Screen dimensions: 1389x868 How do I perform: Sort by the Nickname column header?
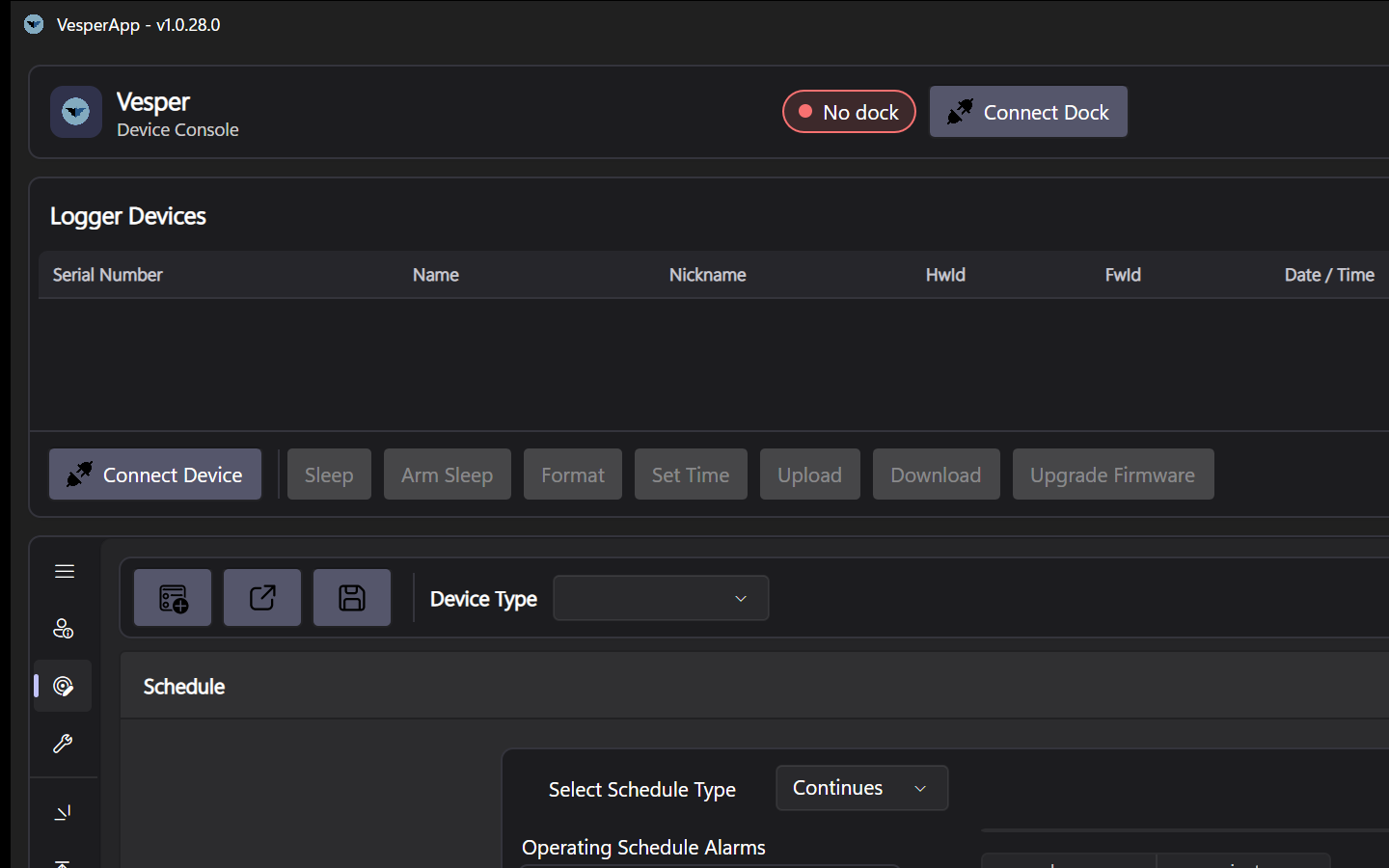[708, 275]
